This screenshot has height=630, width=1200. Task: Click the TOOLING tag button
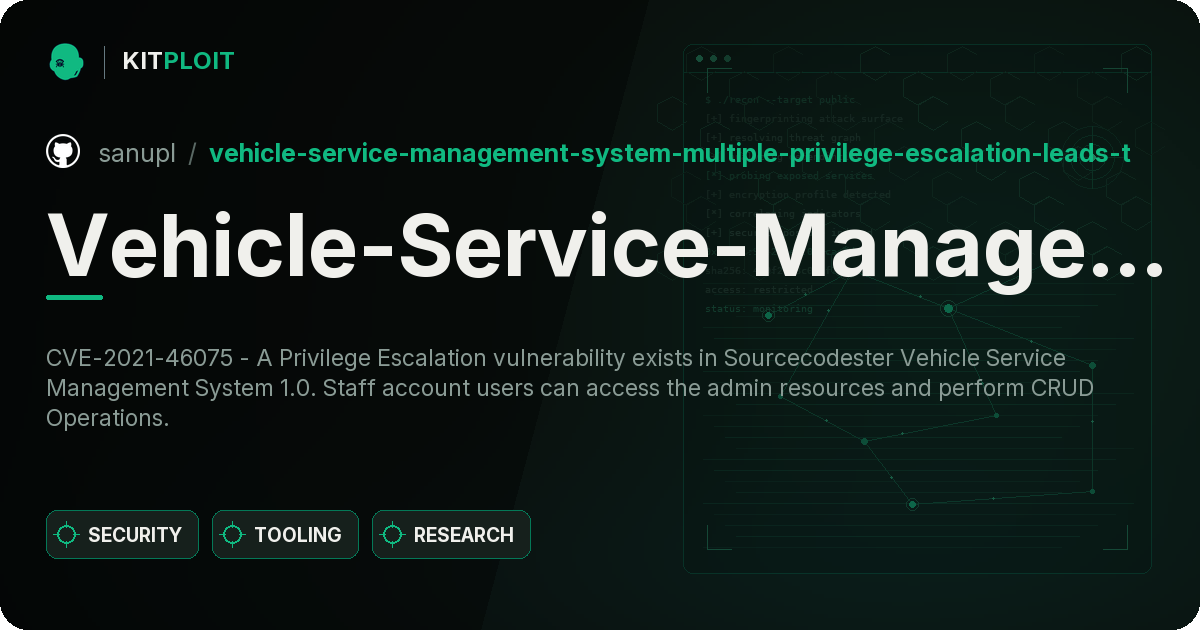tap(285, 535)
